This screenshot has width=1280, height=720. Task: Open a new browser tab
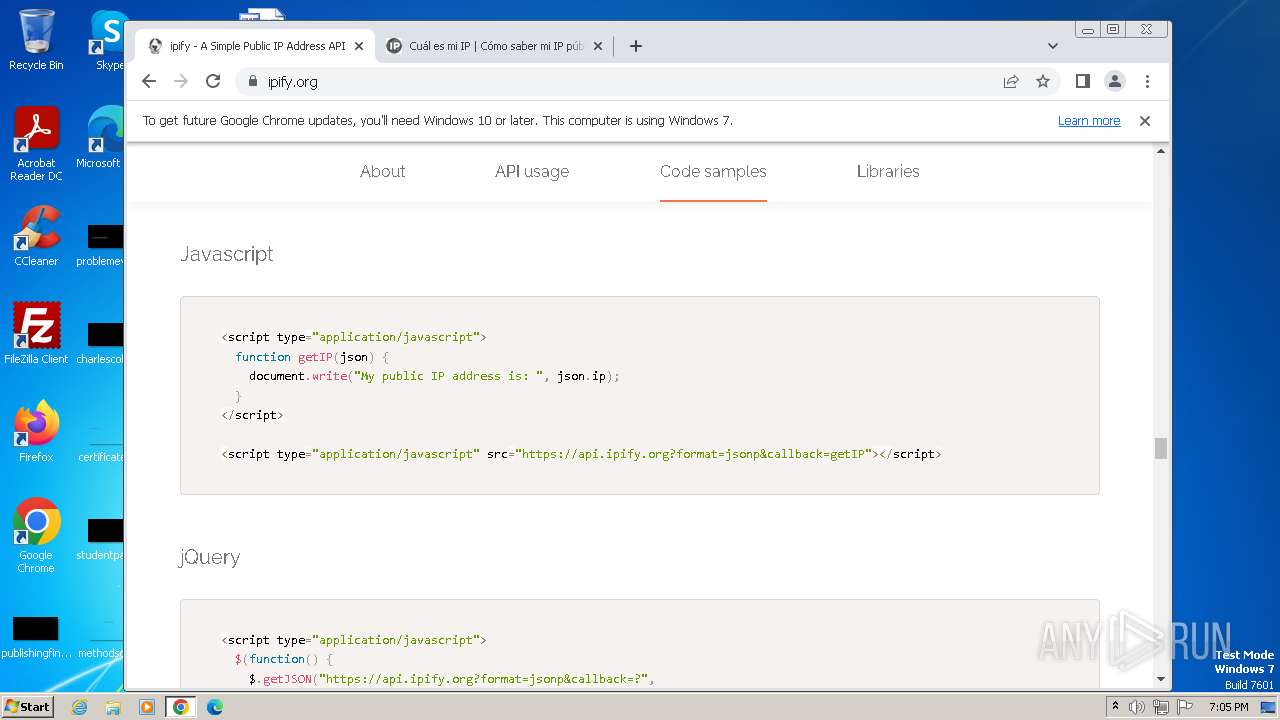(x=636, y=46)
